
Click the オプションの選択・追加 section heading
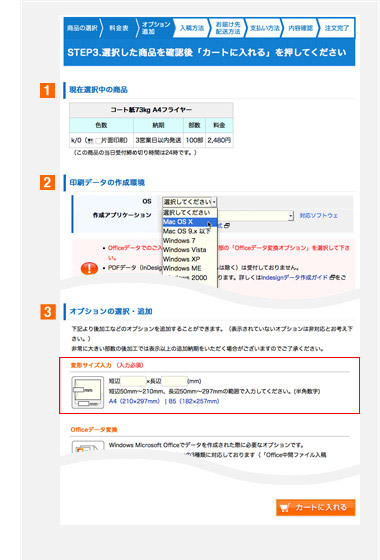[111, 311]
